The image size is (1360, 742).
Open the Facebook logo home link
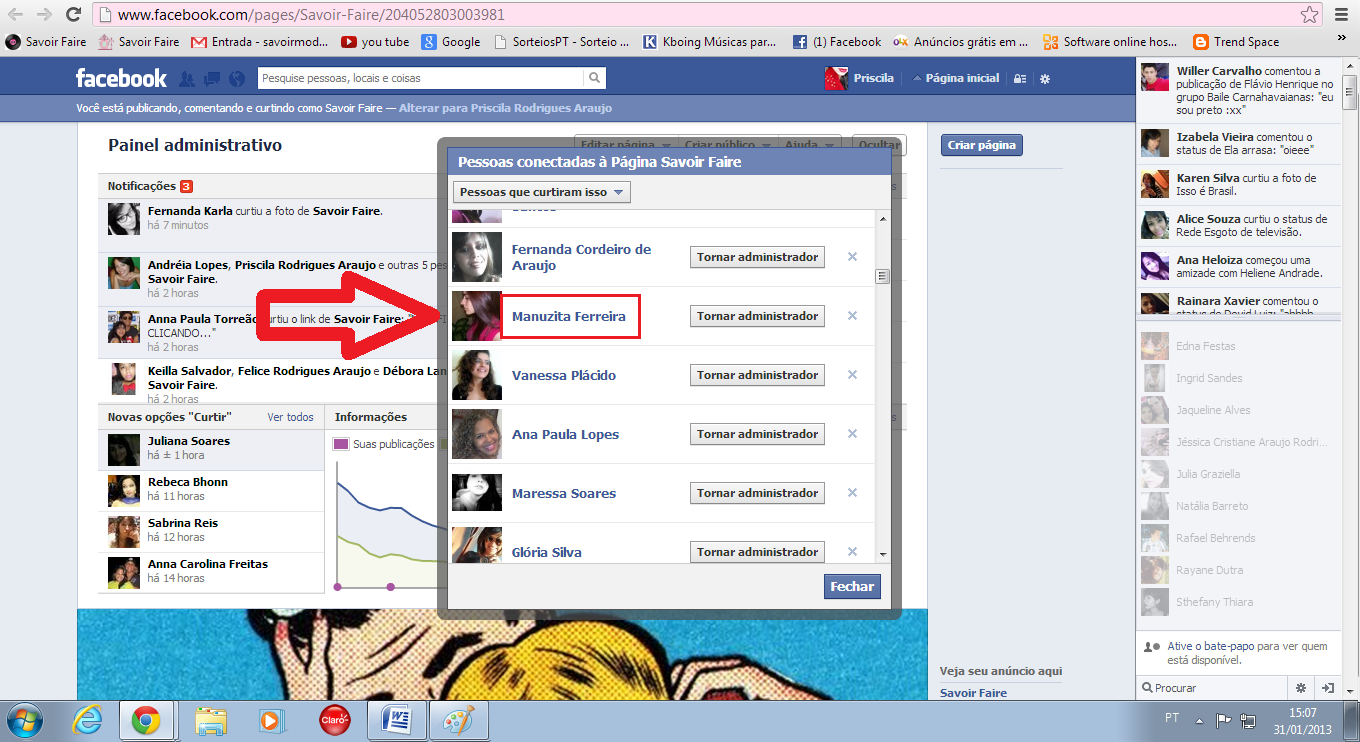121,78
